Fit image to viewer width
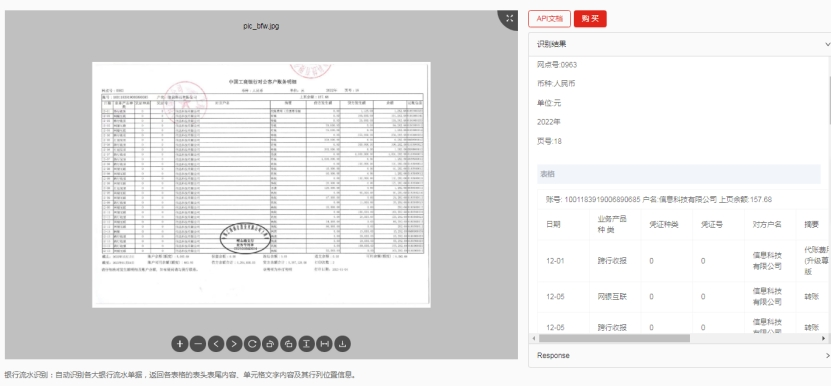This screenshot has height=387, width=831. click(324, 344)
